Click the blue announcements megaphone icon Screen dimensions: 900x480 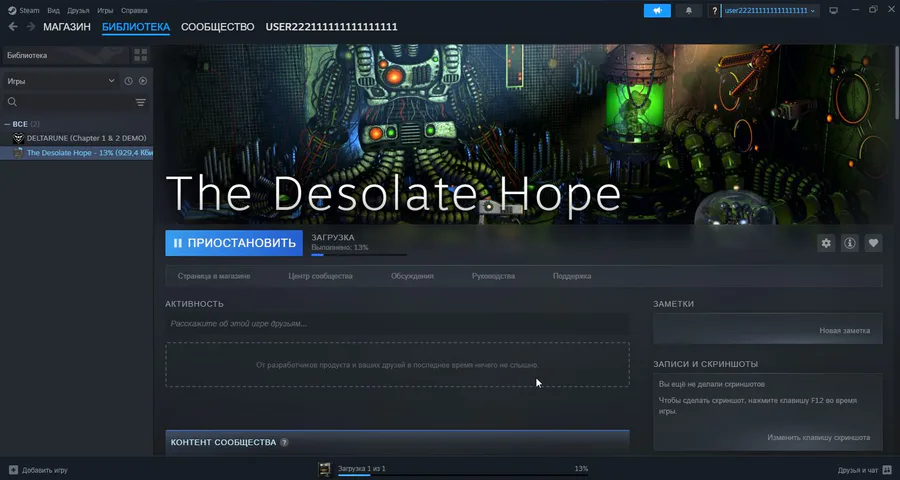[x=657, y=10]
